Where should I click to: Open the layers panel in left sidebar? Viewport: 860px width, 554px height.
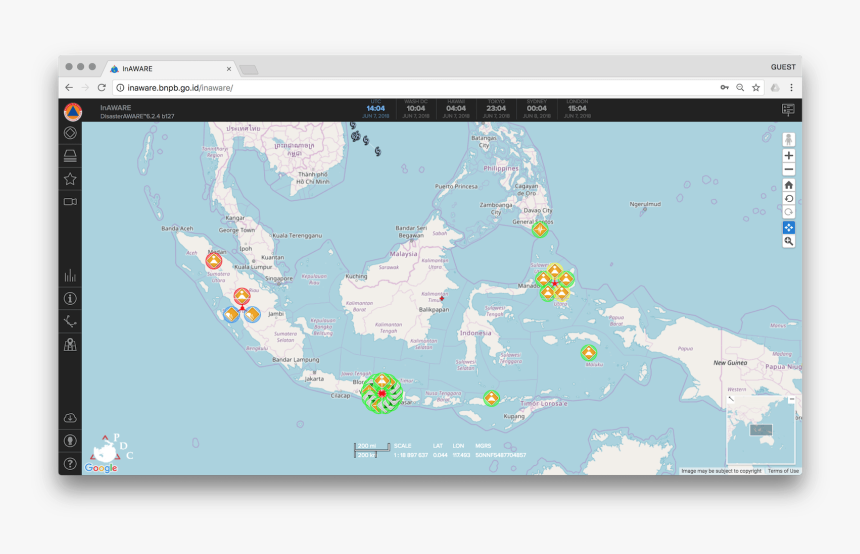(70, 156)
